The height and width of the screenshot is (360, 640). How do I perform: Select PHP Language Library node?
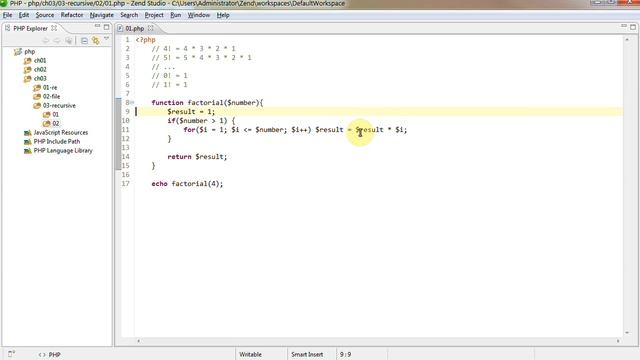[x=63, y=150]
